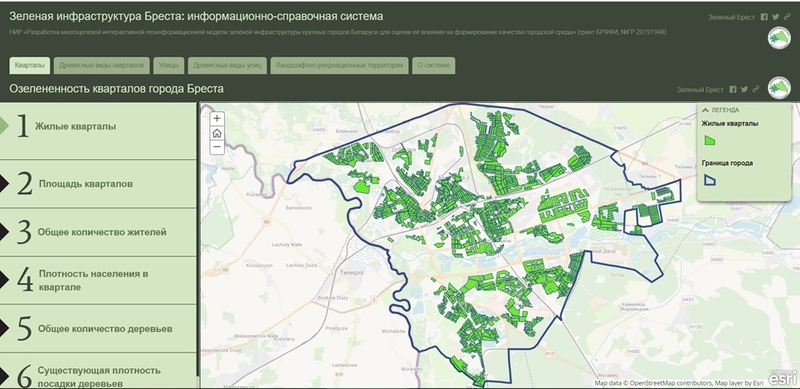The width and height of the screenshot is (800, 389).
Task: Open the О системе tab
Action: pos(434,65)
